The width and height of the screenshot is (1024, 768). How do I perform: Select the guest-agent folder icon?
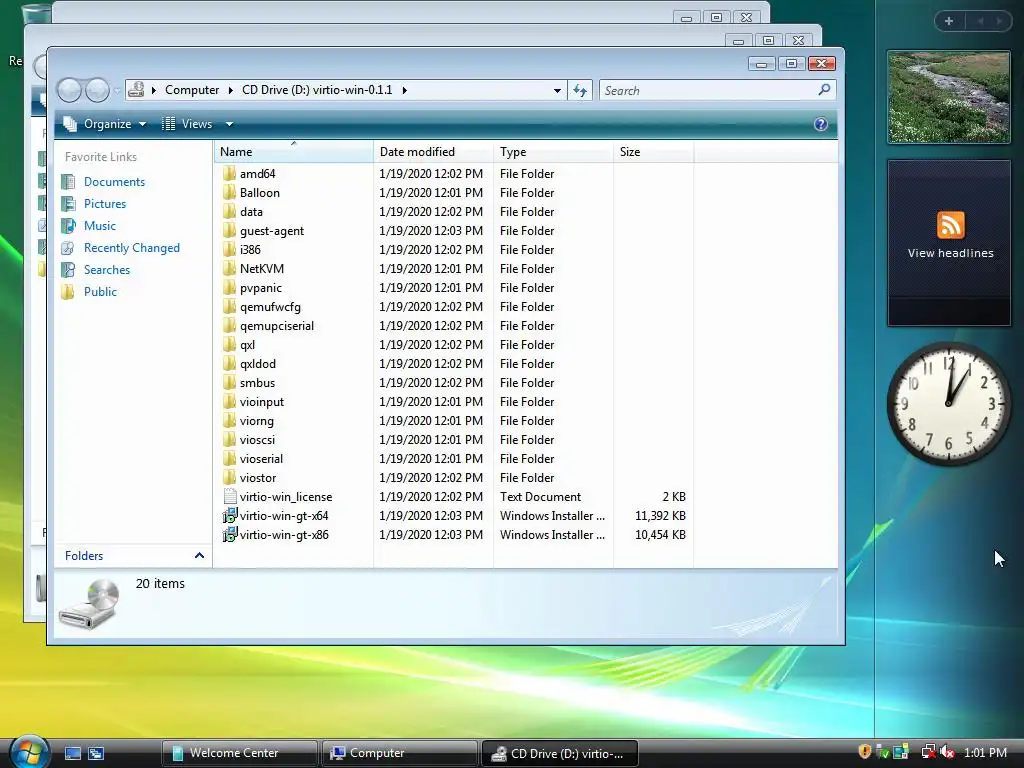click(229, 231)
